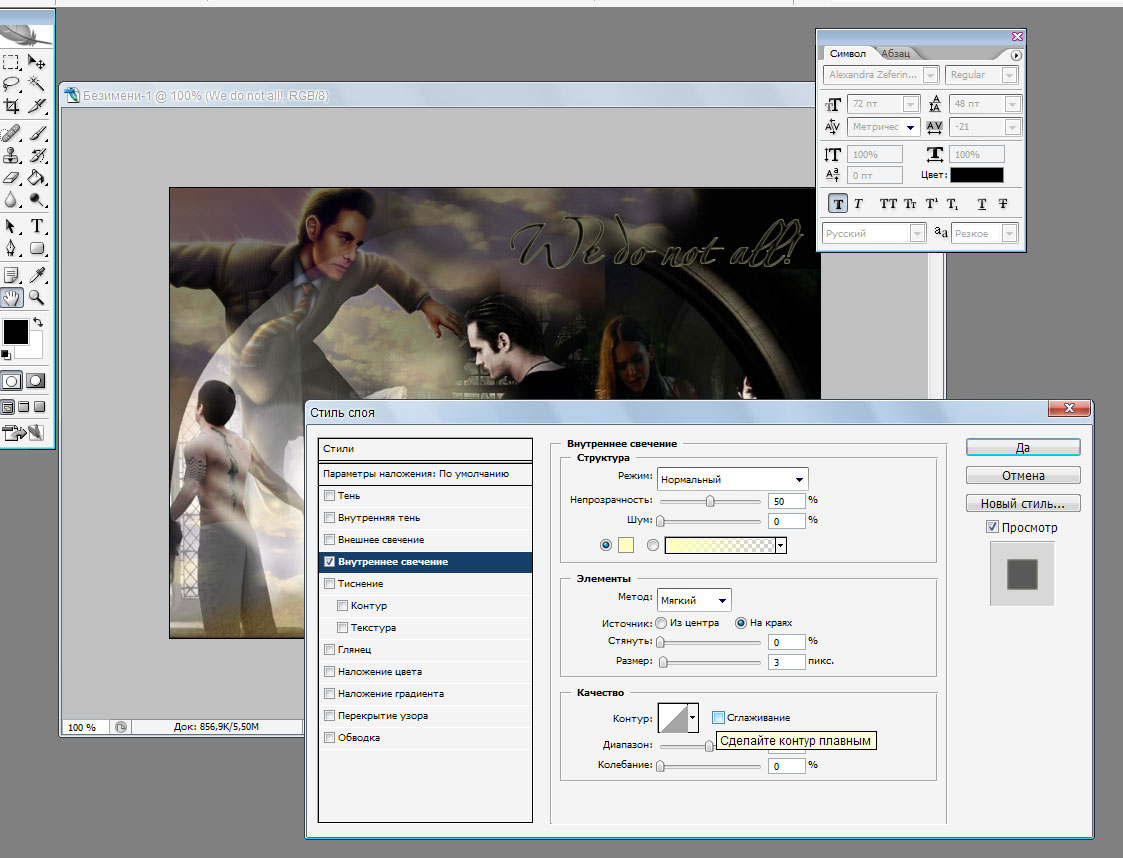Switch to the Абзац tab
The image size is (1123, 858).
pyautogui.click(x=896, y=53)
